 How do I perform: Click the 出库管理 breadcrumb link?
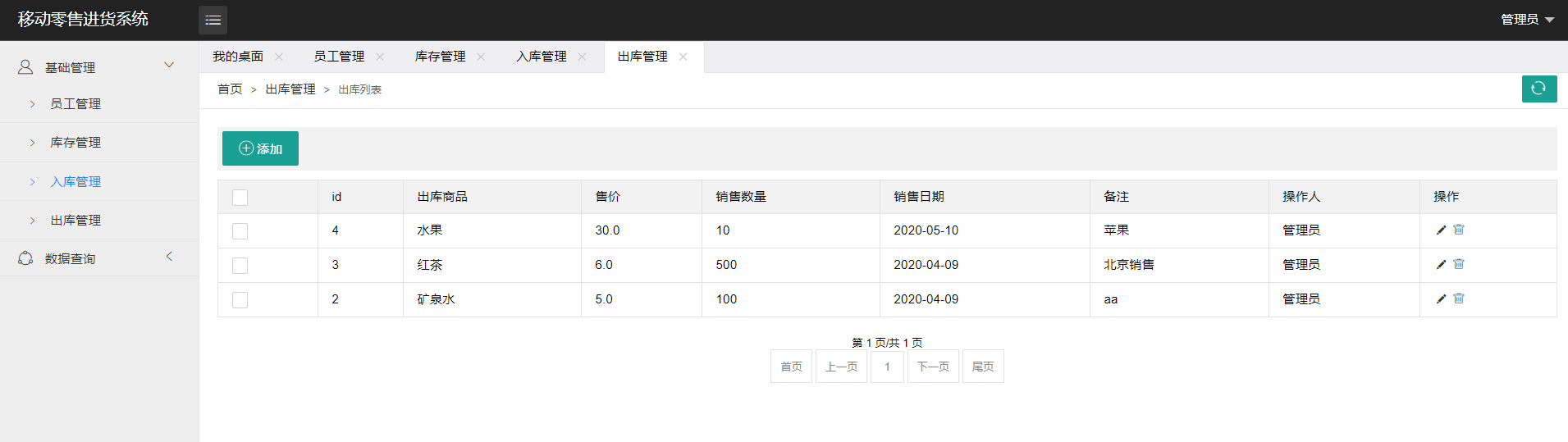(x=290, y=89)
